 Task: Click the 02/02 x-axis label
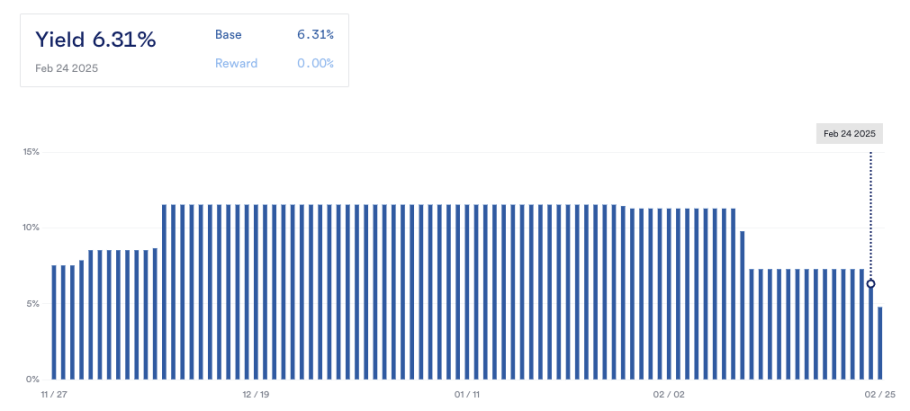tap(668, 395)
